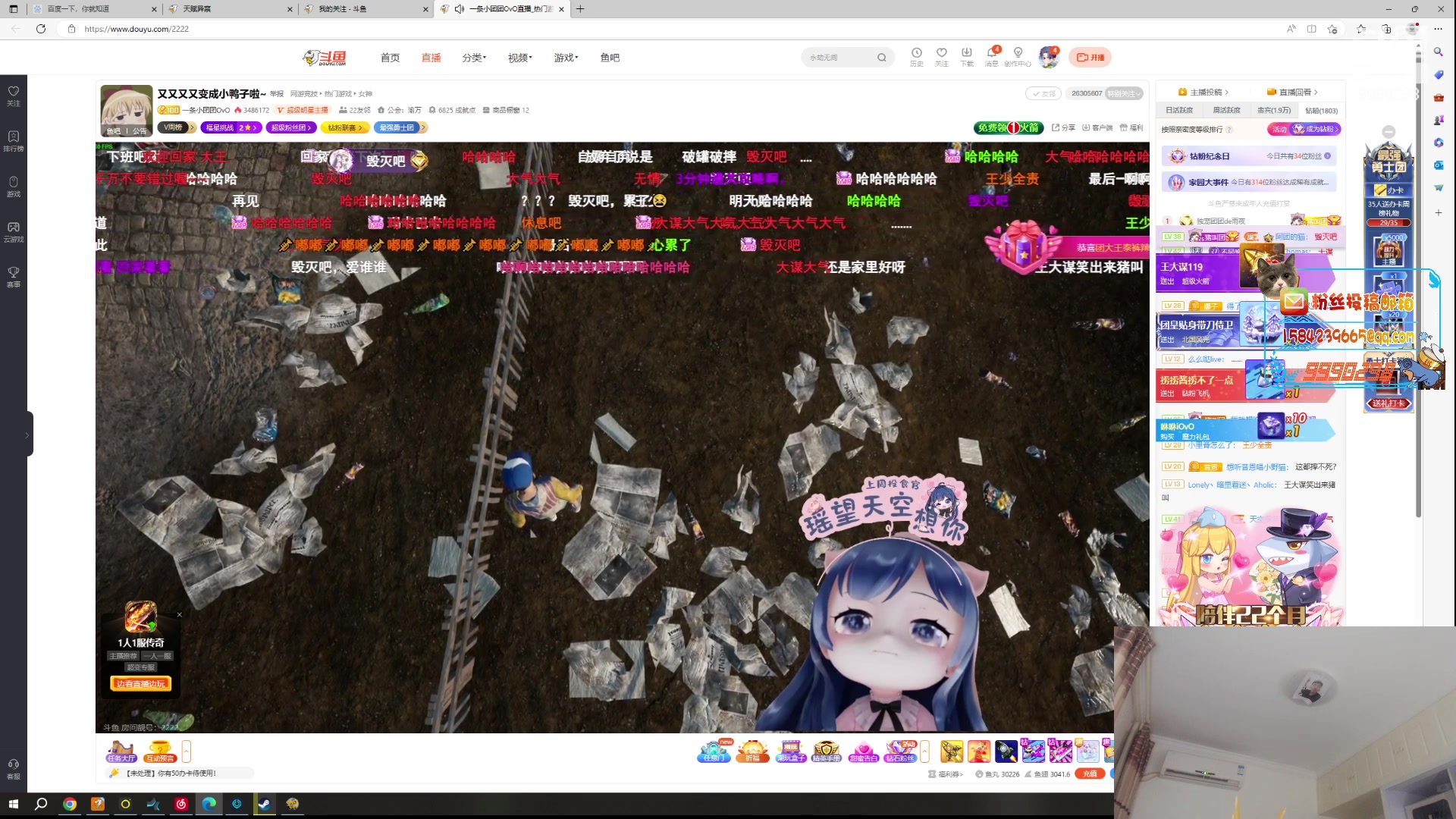The width and height of the screenshot is (1456, 819).
Task: Open 直播回看 link
Action: point(1293,93)
